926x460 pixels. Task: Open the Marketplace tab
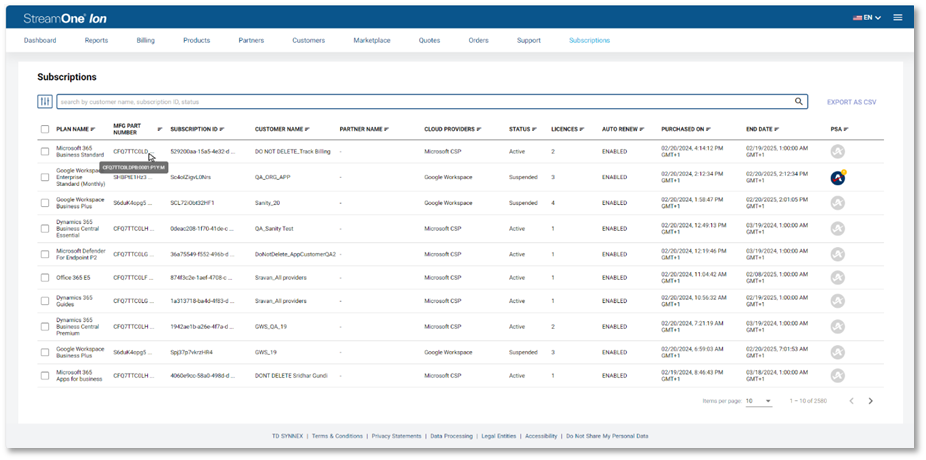pos(372,41)
